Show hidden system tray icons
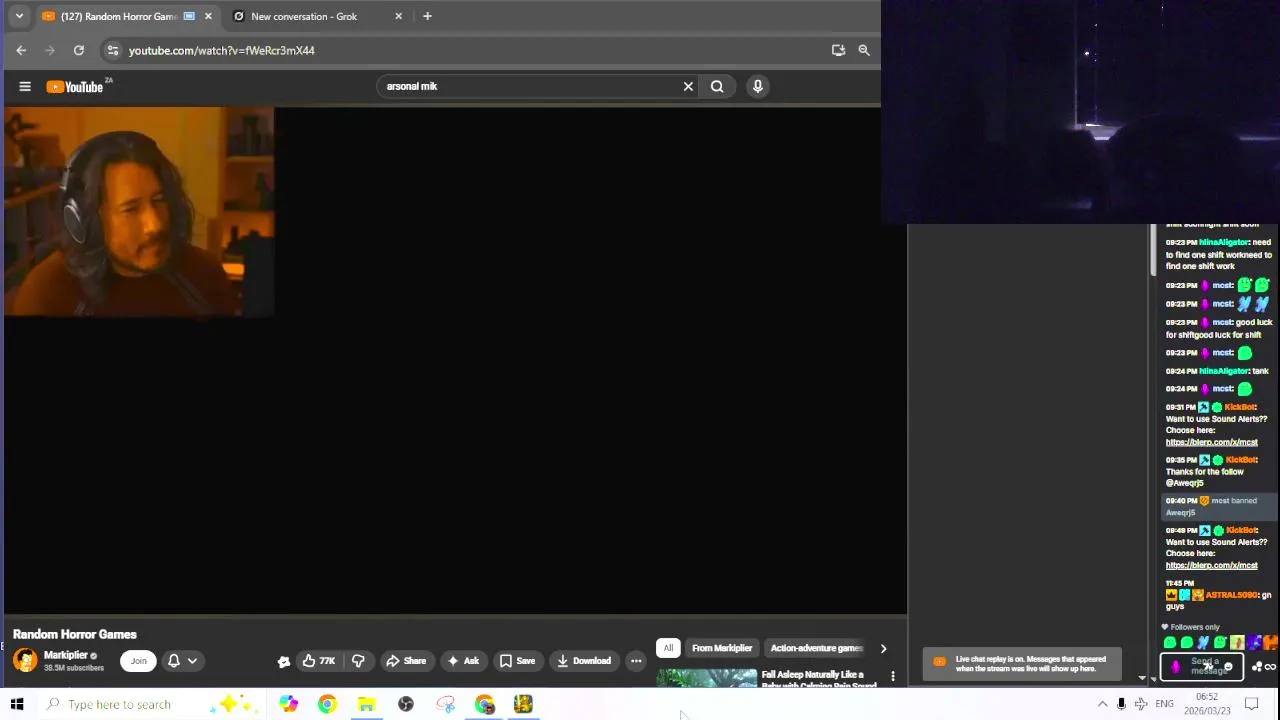 [x=1102, y=704]
